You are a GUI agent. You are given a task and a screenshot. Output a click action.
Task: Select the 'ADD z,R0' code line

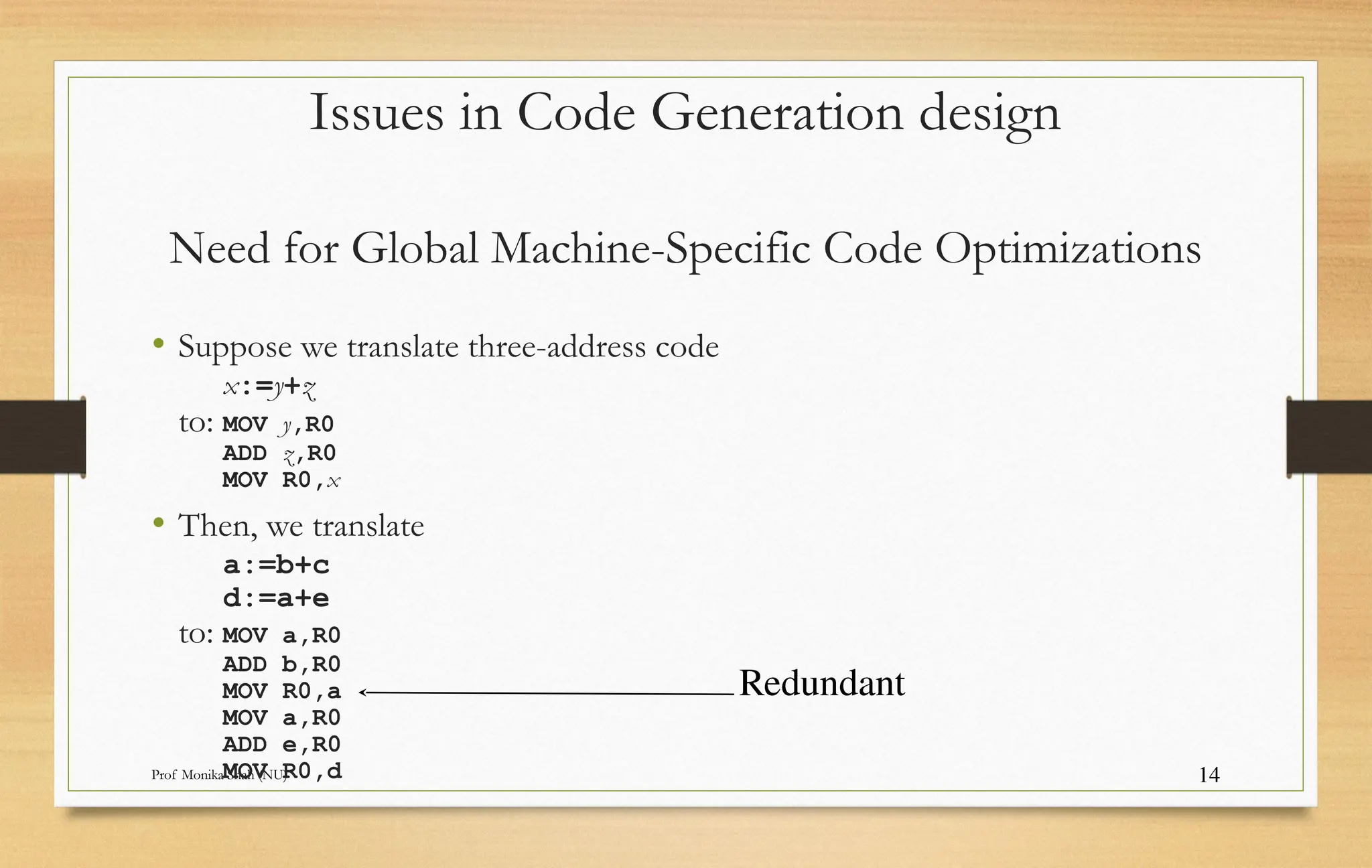pos(279,453)
